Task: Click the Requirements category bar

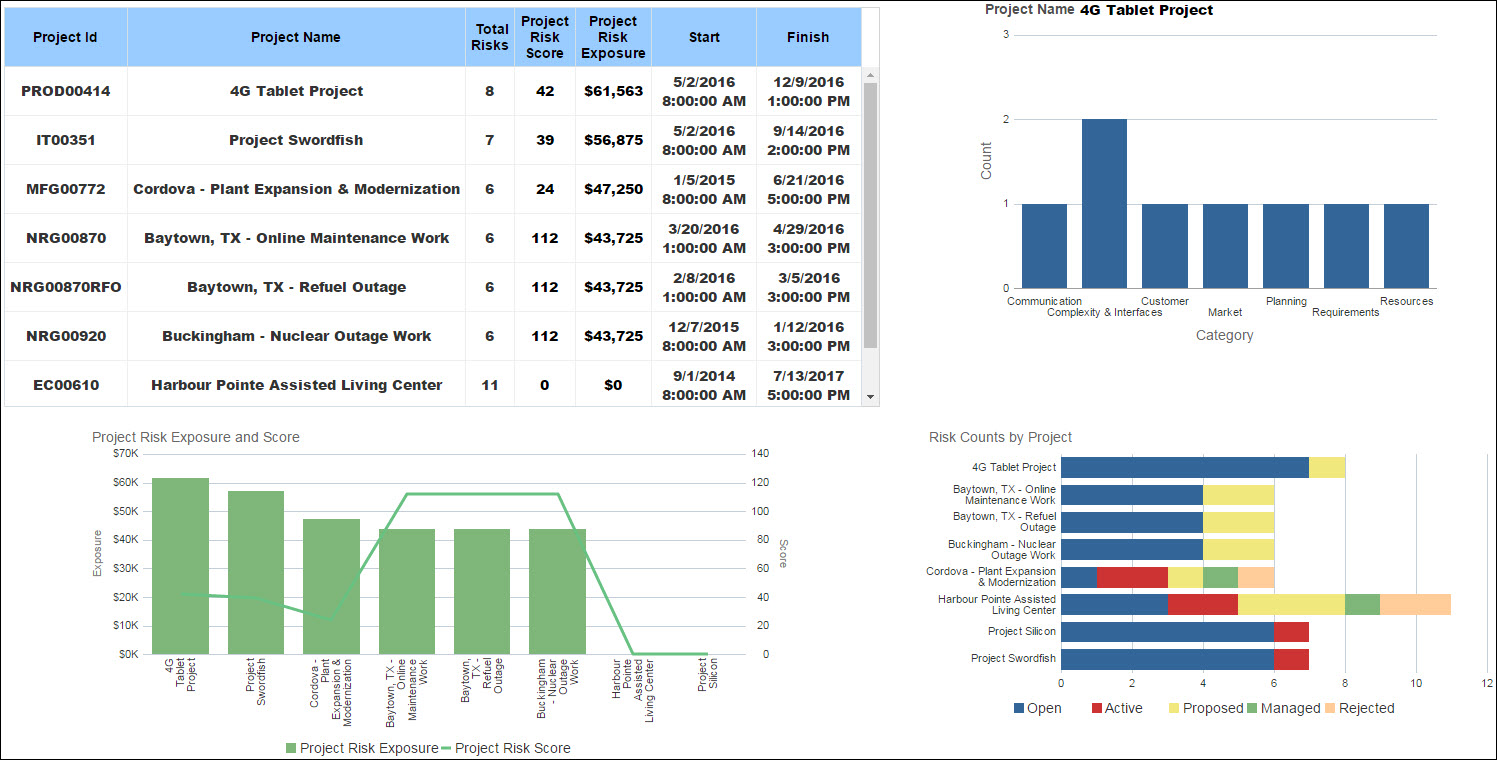Action: pyautogui.click(x=1346, y=246)
